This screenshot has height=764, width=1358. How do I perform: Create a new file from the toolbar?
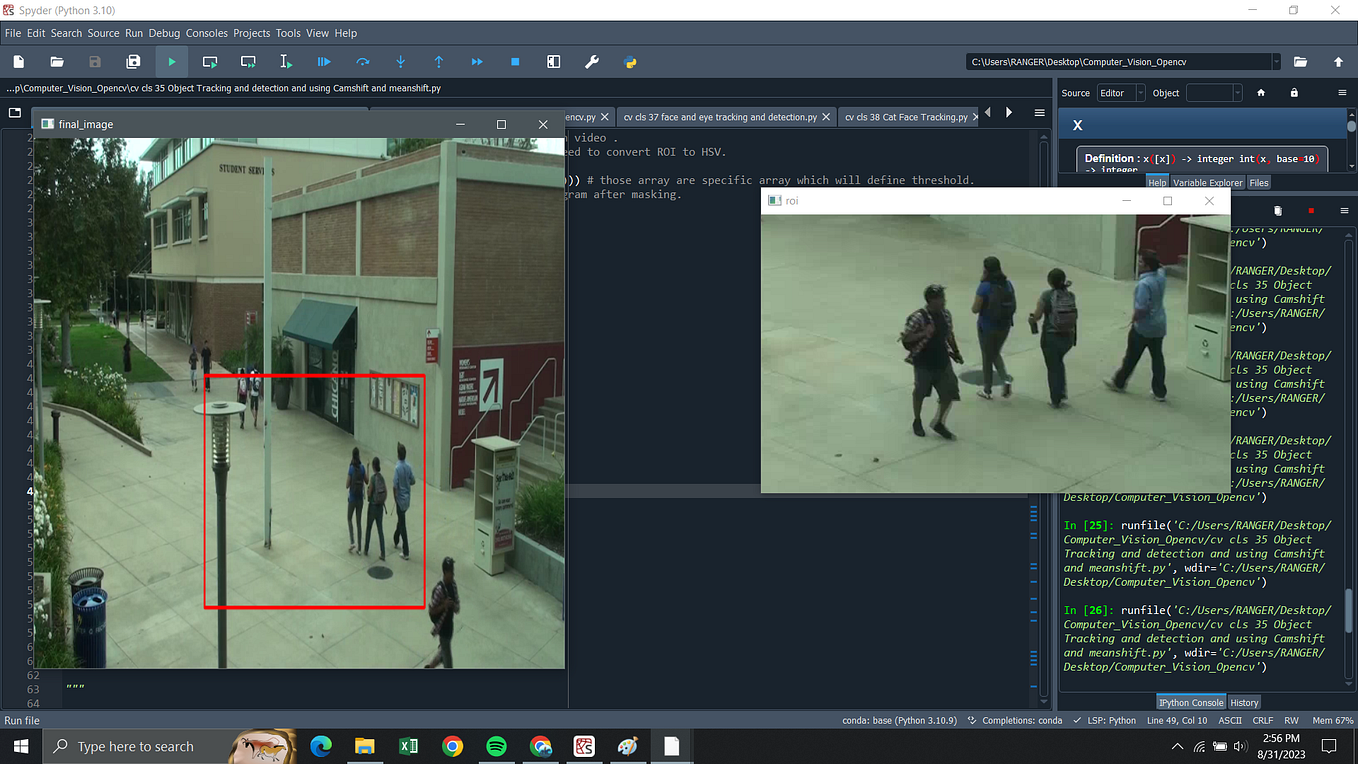pyautogui.click(x=19, y=62)
